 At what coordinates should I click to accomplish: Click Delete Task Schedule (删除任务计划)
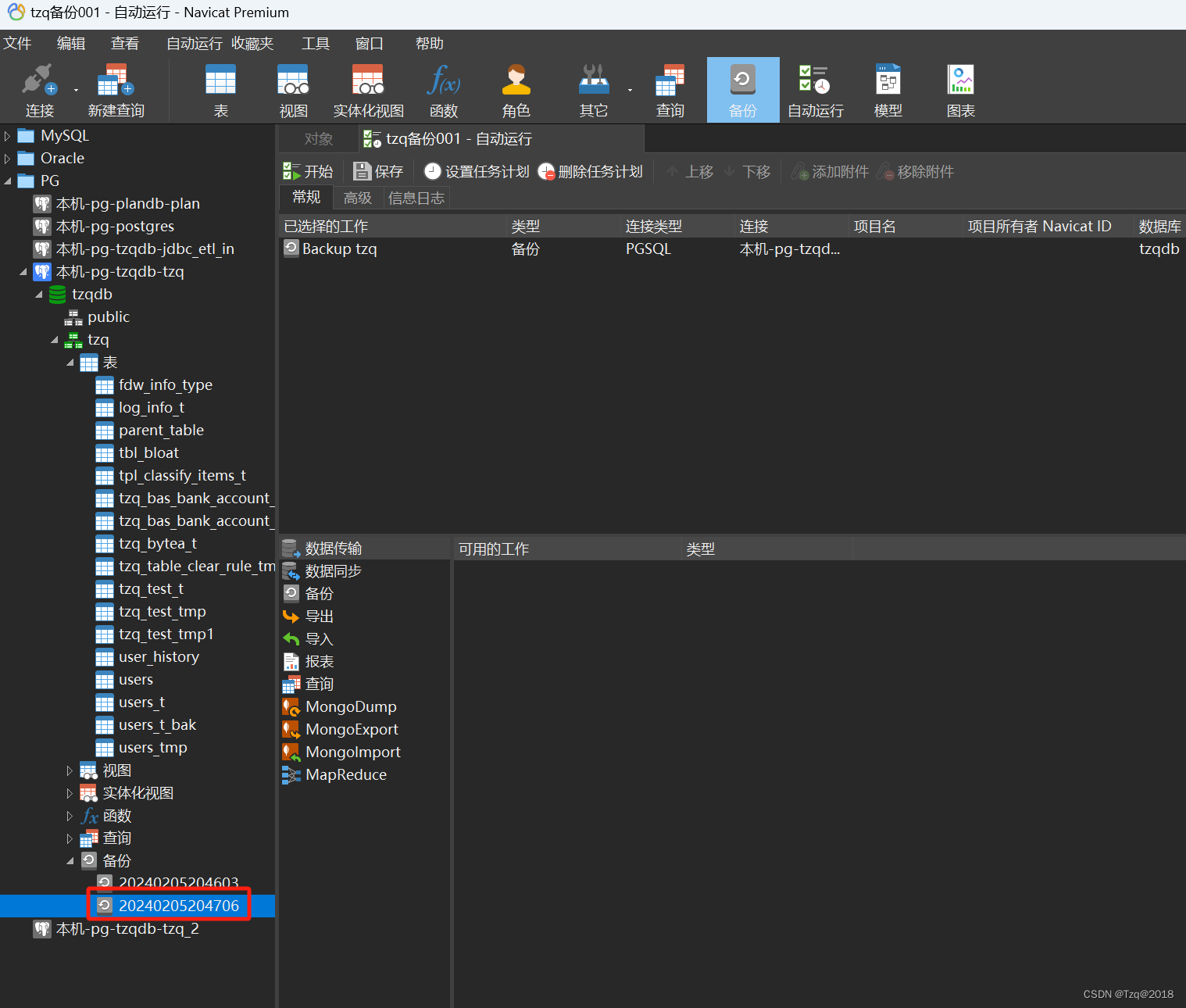pos(590,171)
